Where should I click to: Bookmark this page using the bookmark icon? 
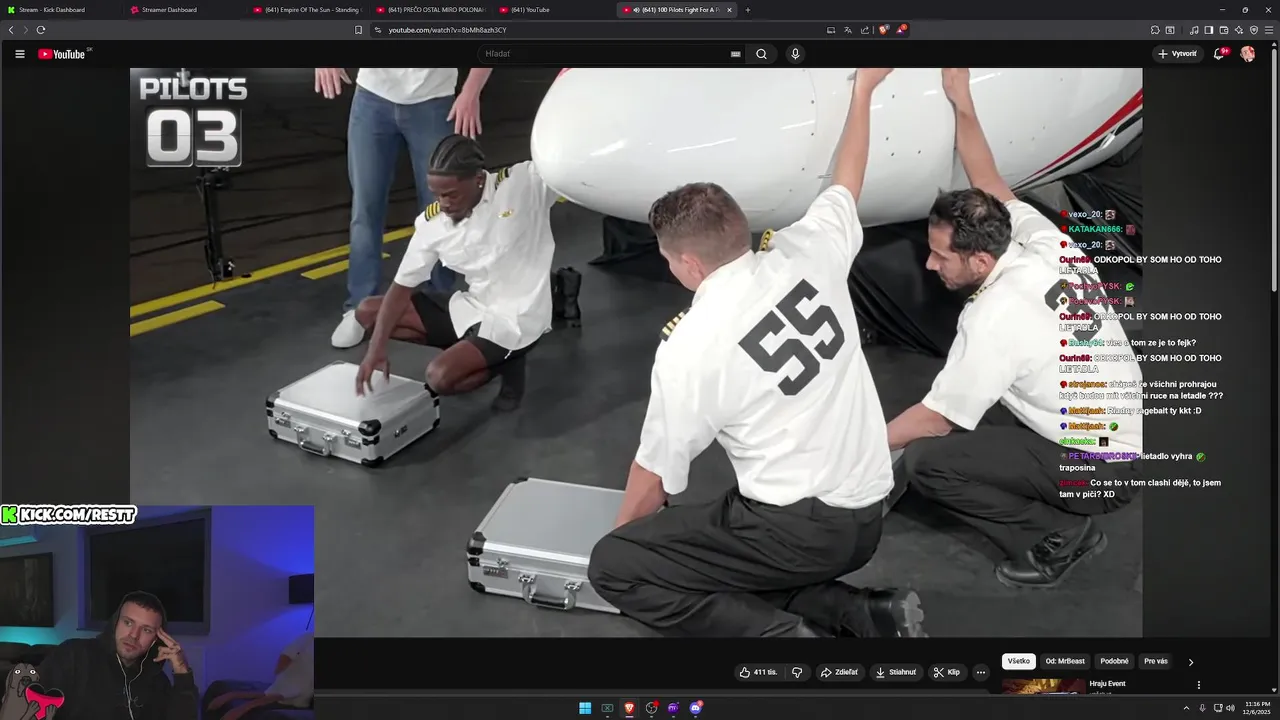pos(358,30)
